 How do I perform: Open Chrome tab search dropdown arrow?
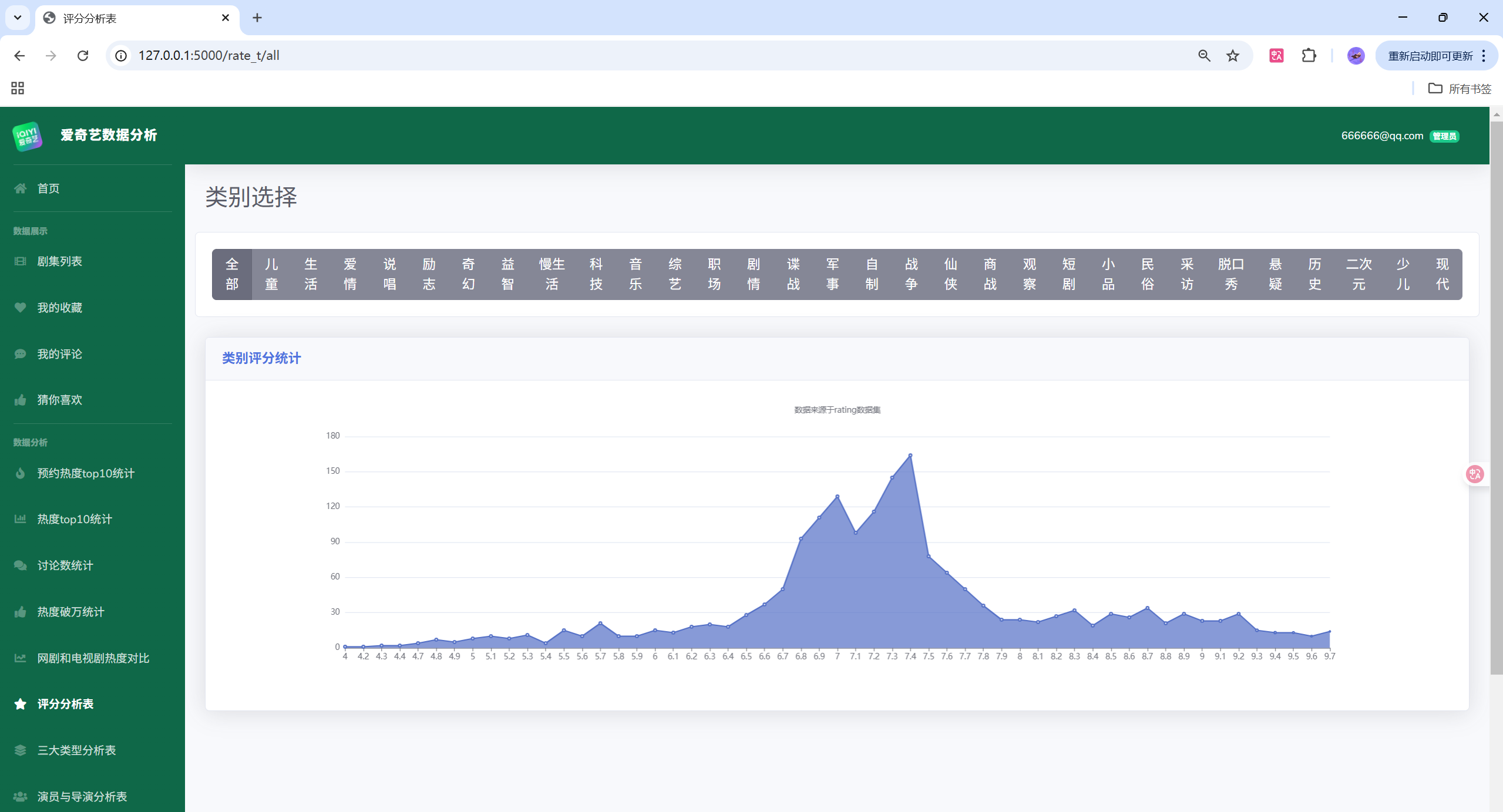pyautogui.click(x=18, y=18)
